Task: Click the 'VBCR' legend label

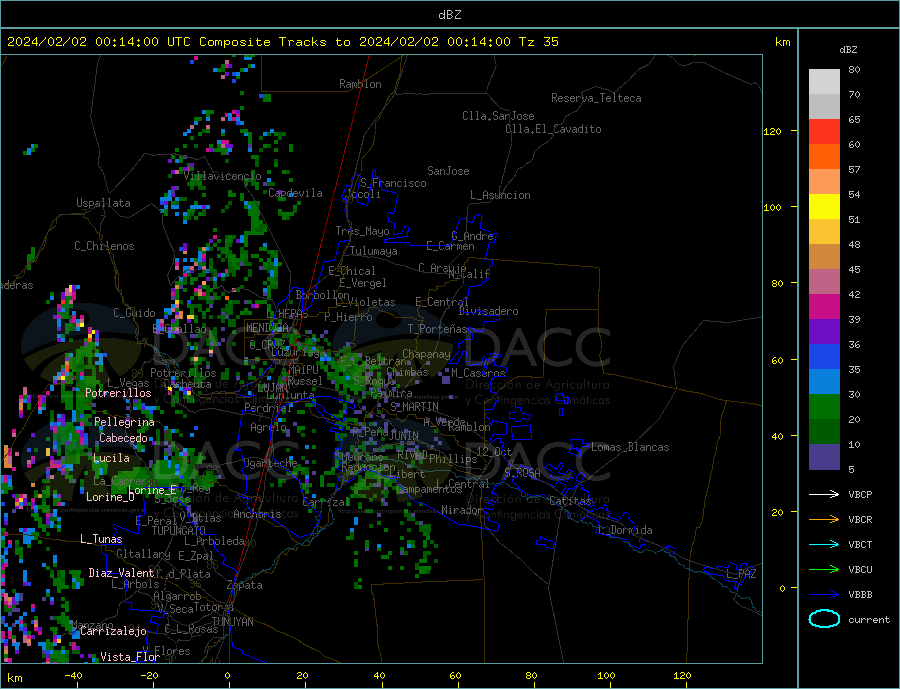Action: click(x=860, y=520)
